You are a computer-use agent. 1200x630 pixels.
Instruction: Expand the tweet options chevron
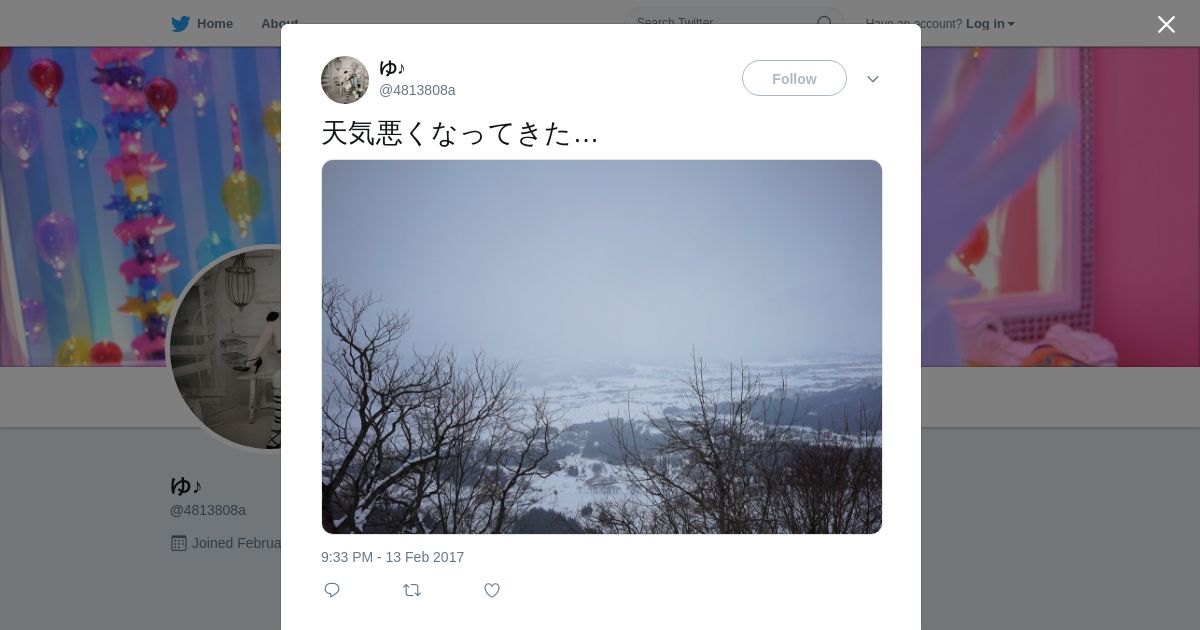point(873,79)
